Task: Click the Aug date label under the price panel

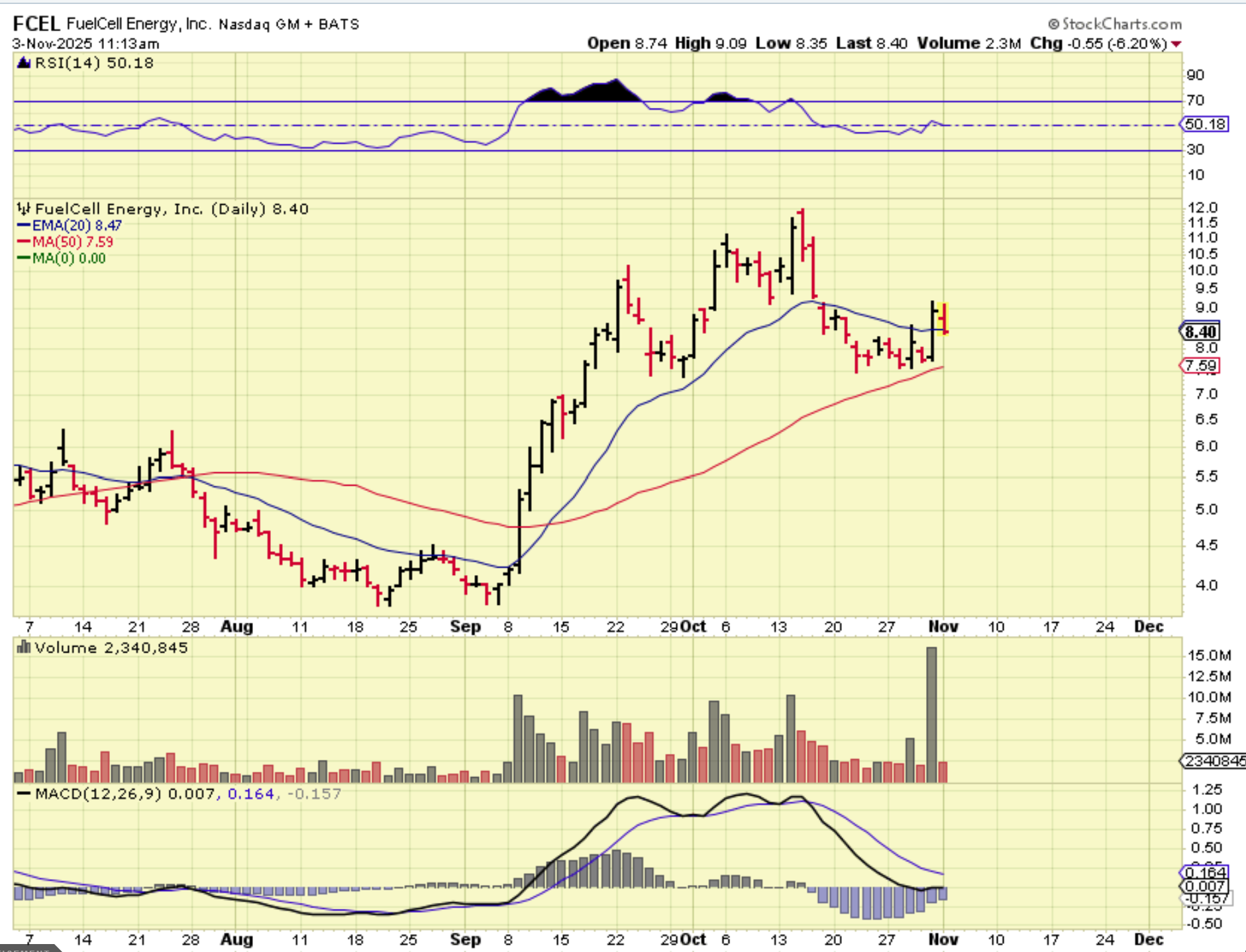Action: click(x=236, y=627)
